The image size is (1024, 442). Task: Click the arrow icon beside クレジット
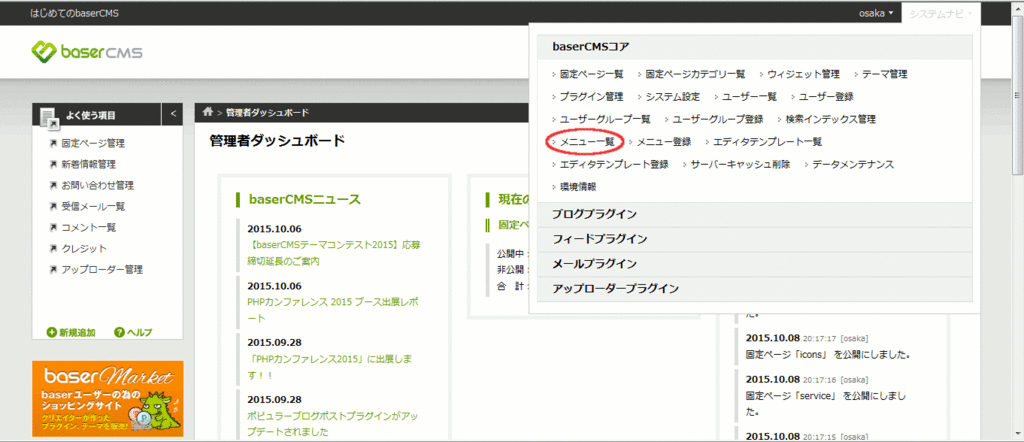click(x=53, y=248)
